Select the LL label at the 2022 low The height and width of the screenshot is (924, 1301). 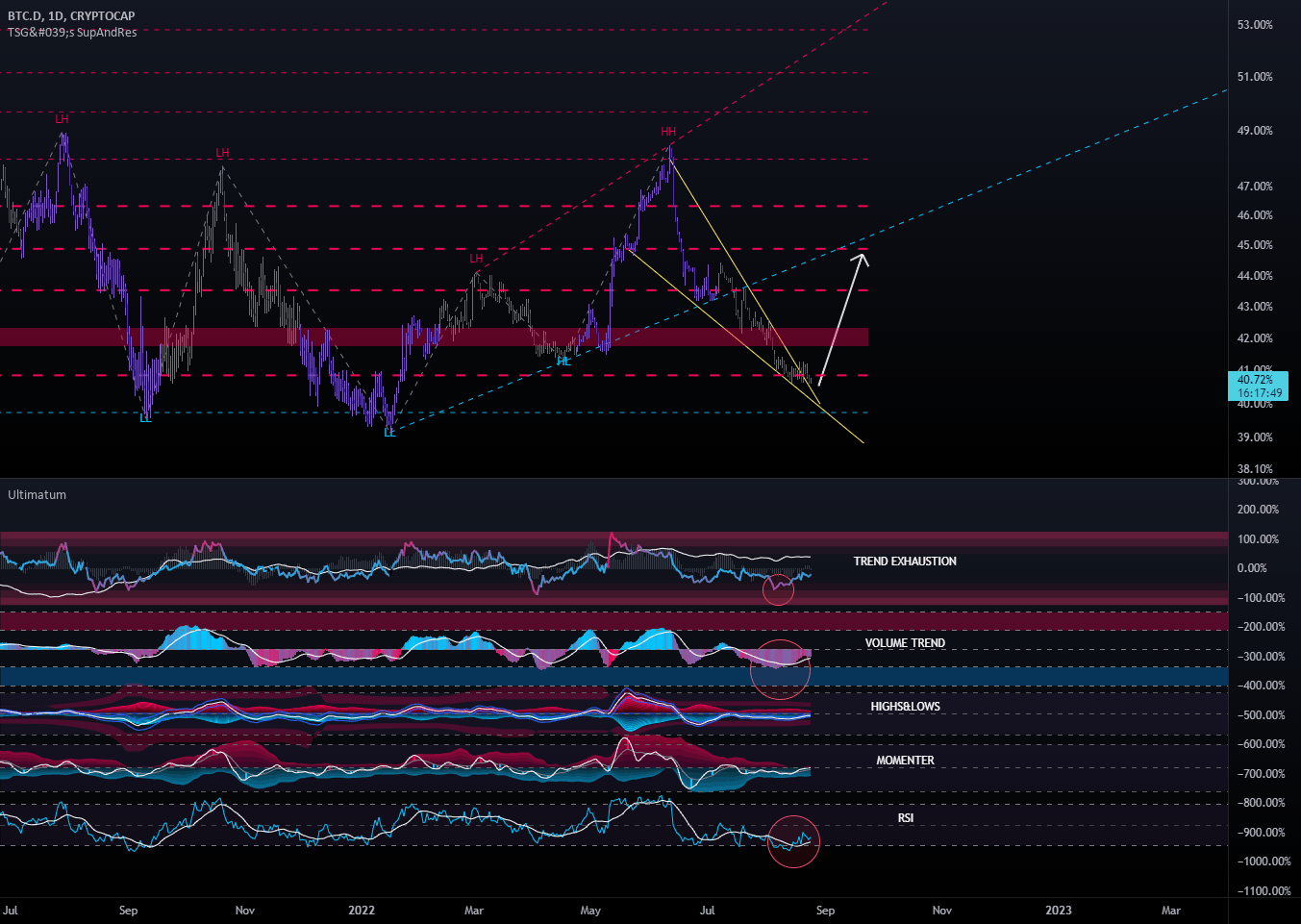coord(389,434)
